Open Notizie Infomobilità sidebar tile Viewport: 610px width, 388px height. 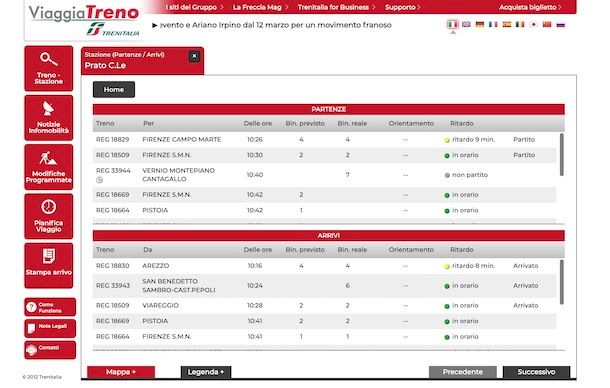coord(49,118)
